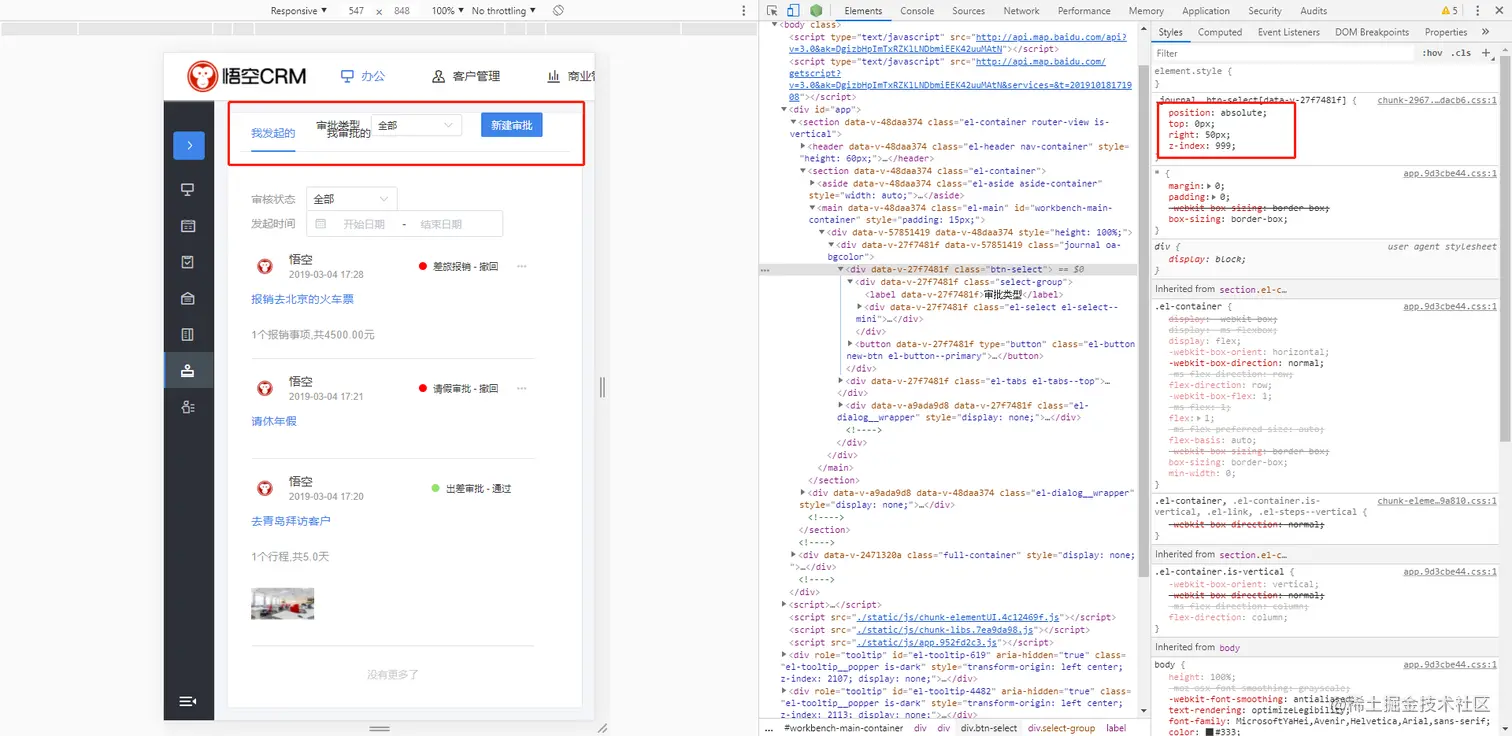
Task: Select the DevTools inspect element tool
Action: pos(772,11)
